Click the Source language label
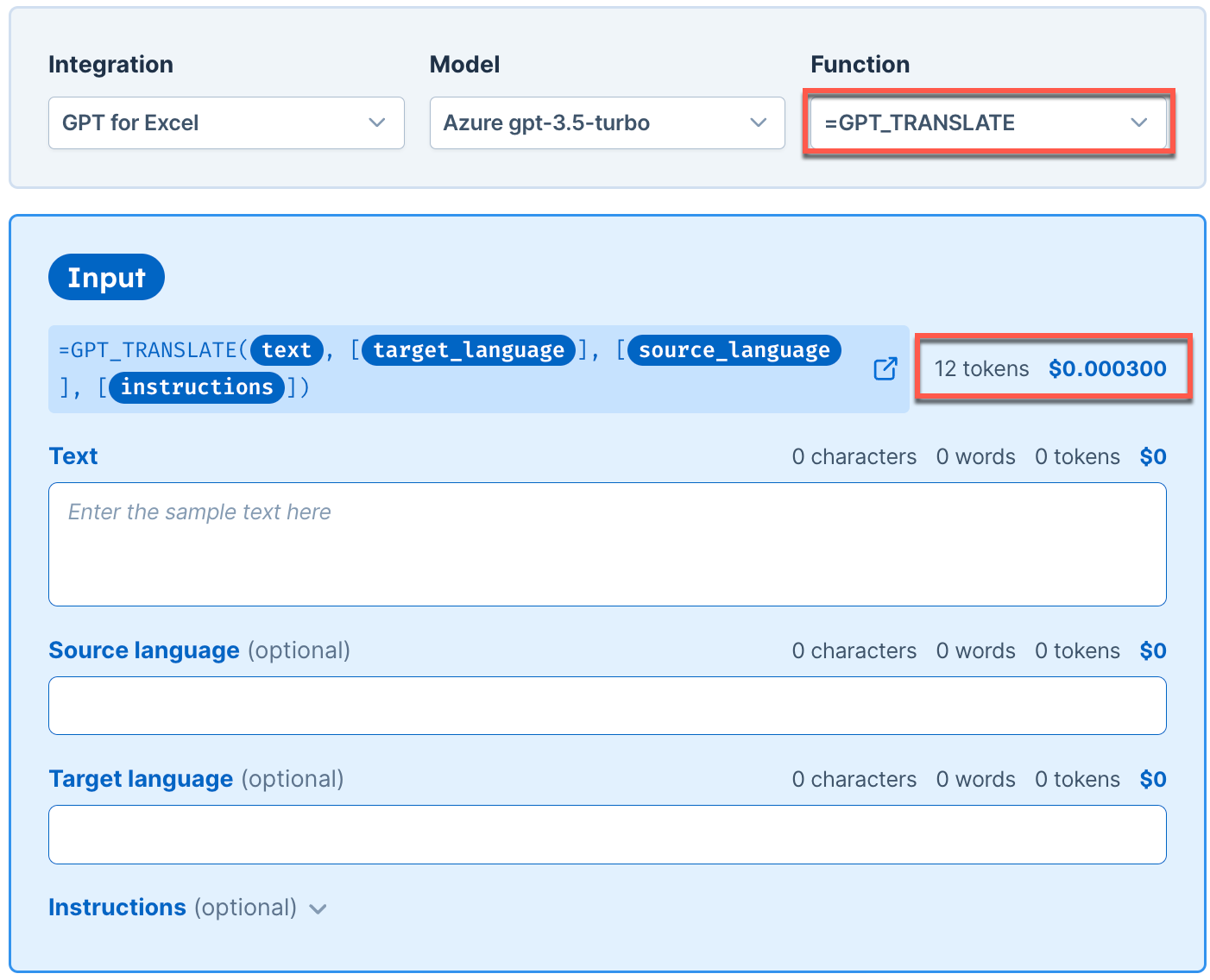 pyautogui.click(x=144, y=650)
